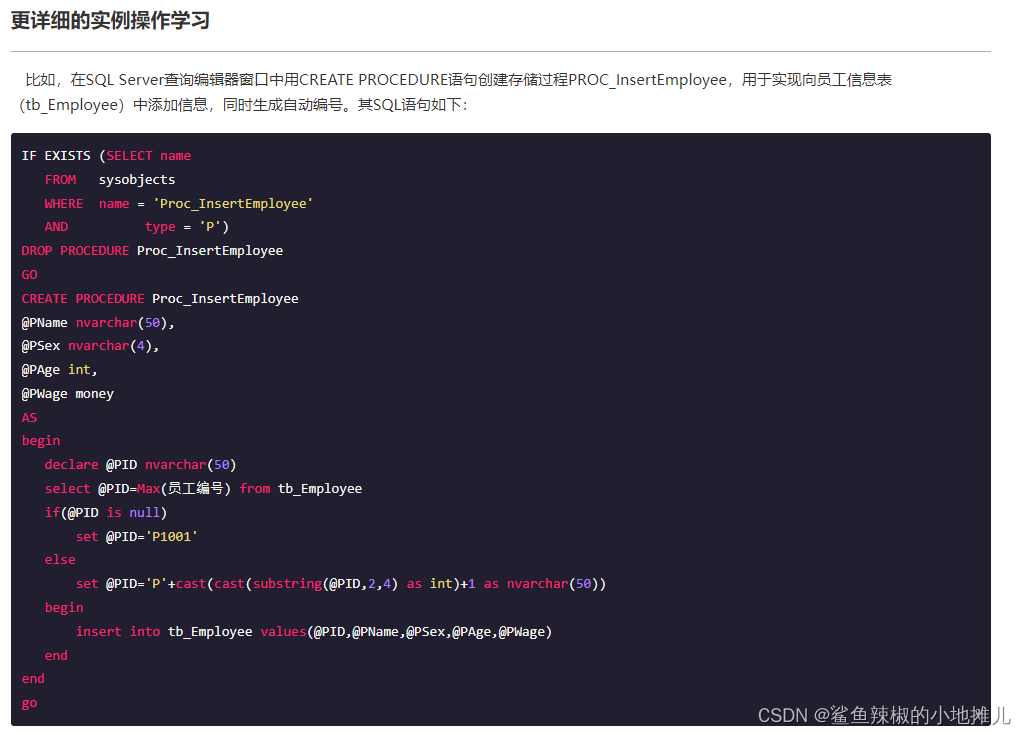Click the set @PID='P'+cast(cast(substring line
The height and width of the screenshot is (735, 1026).
(x=341, y=584)
